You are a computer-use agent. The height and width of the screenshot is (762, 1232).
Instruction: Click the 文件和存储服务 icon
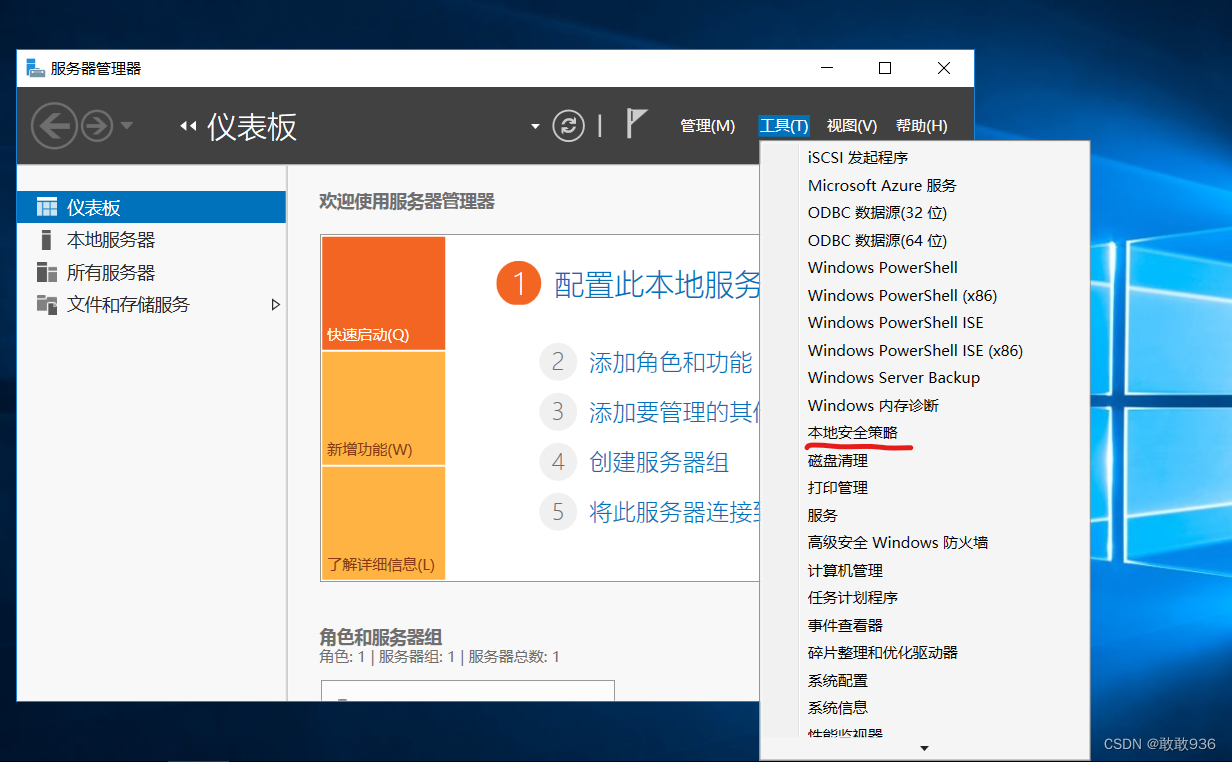(47, 305)
